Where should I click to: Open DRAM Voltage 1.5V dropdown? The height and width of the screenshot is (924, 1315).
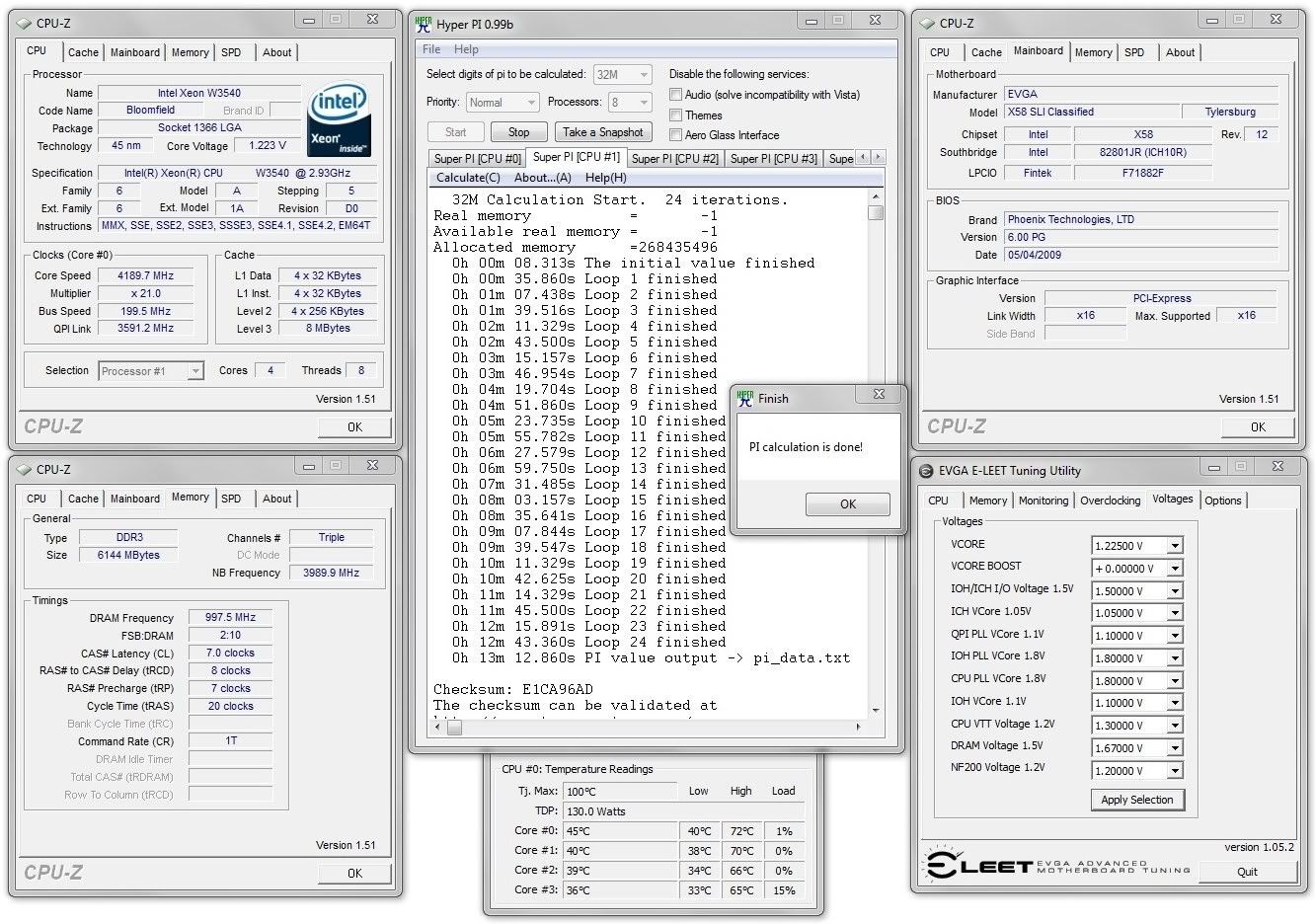coord(1175,748)
